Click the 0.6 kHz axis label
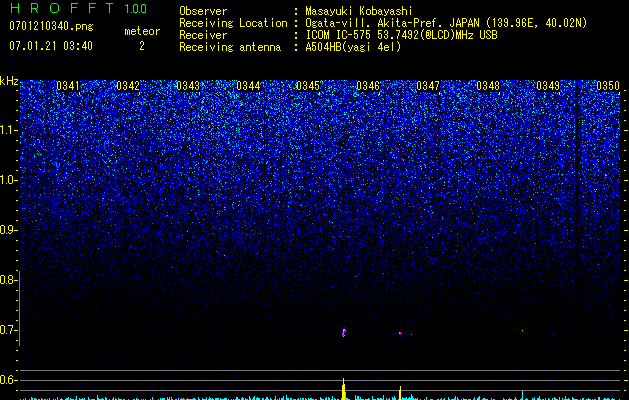Image resolution: width=629 pixels, height=400 pixels. click(7, 380)
